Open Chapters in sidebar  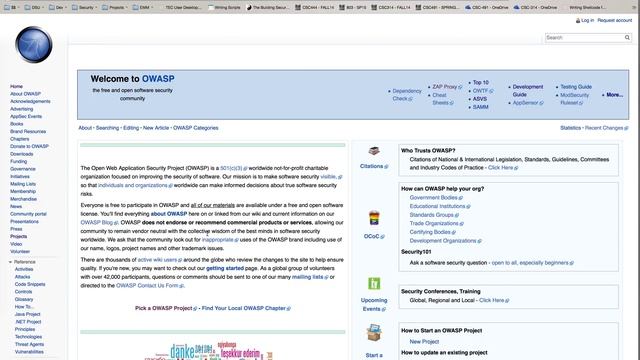coord(20,139)
